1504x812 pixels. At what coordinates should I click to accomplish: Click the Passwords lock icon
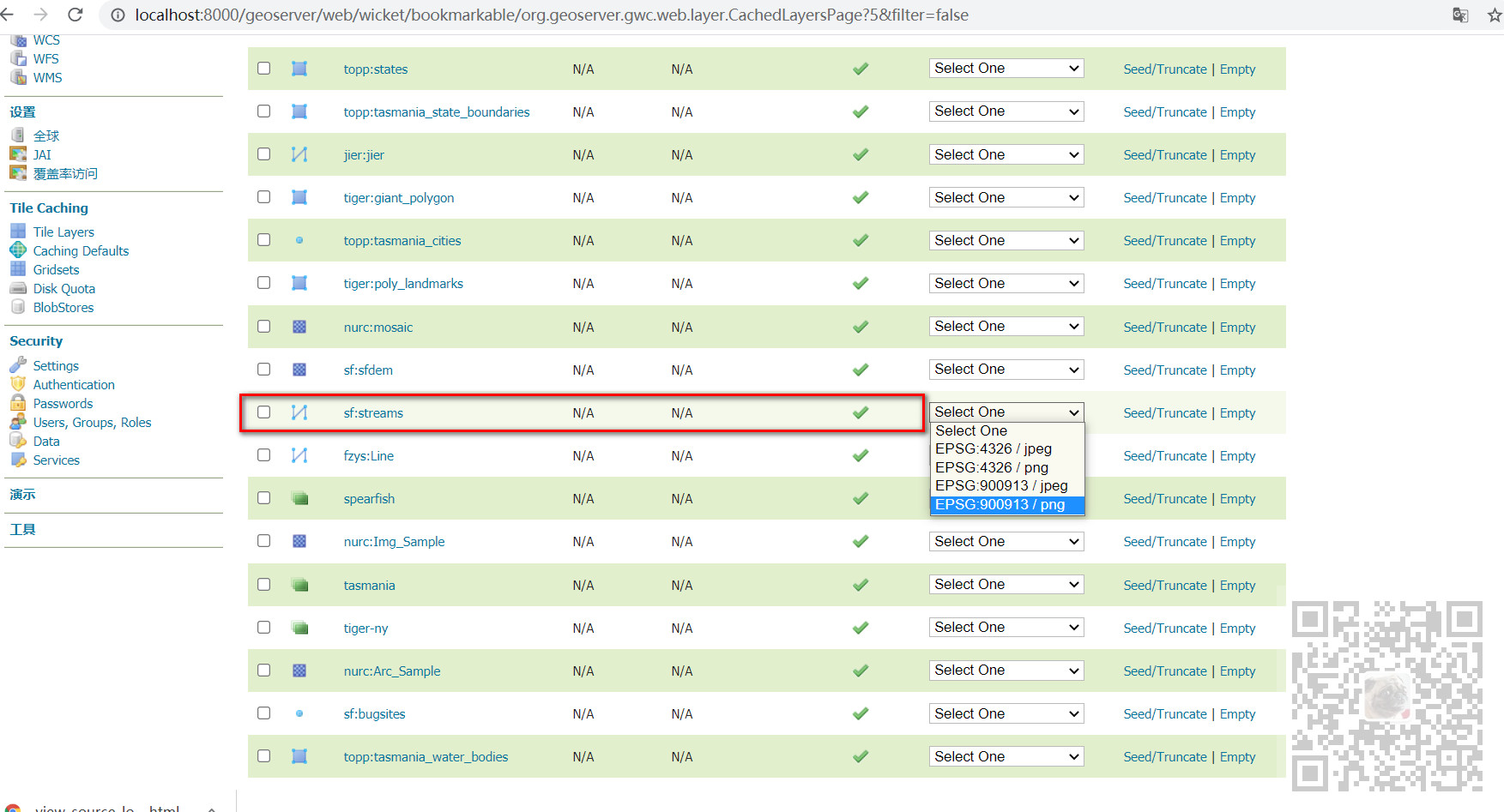[18, 403]
